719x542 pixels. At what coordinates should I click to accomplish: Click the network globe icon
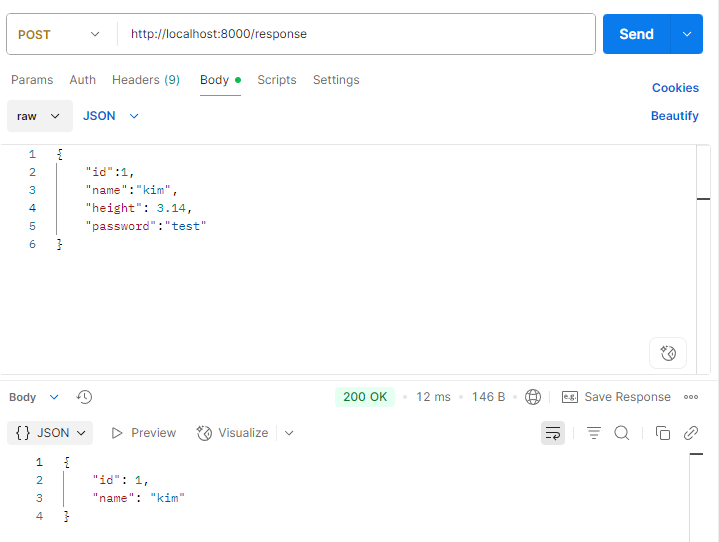click(x=532, y=397)
